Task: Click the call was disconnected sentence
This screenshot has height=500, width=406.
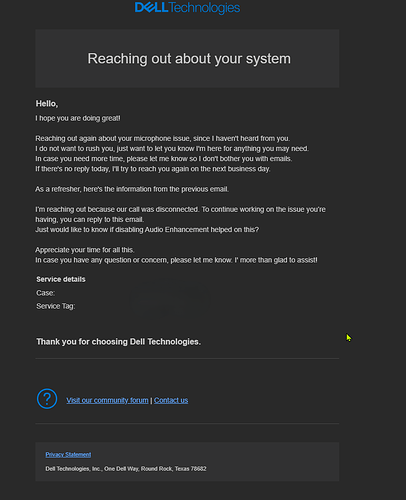Action: tap(180, 214)
